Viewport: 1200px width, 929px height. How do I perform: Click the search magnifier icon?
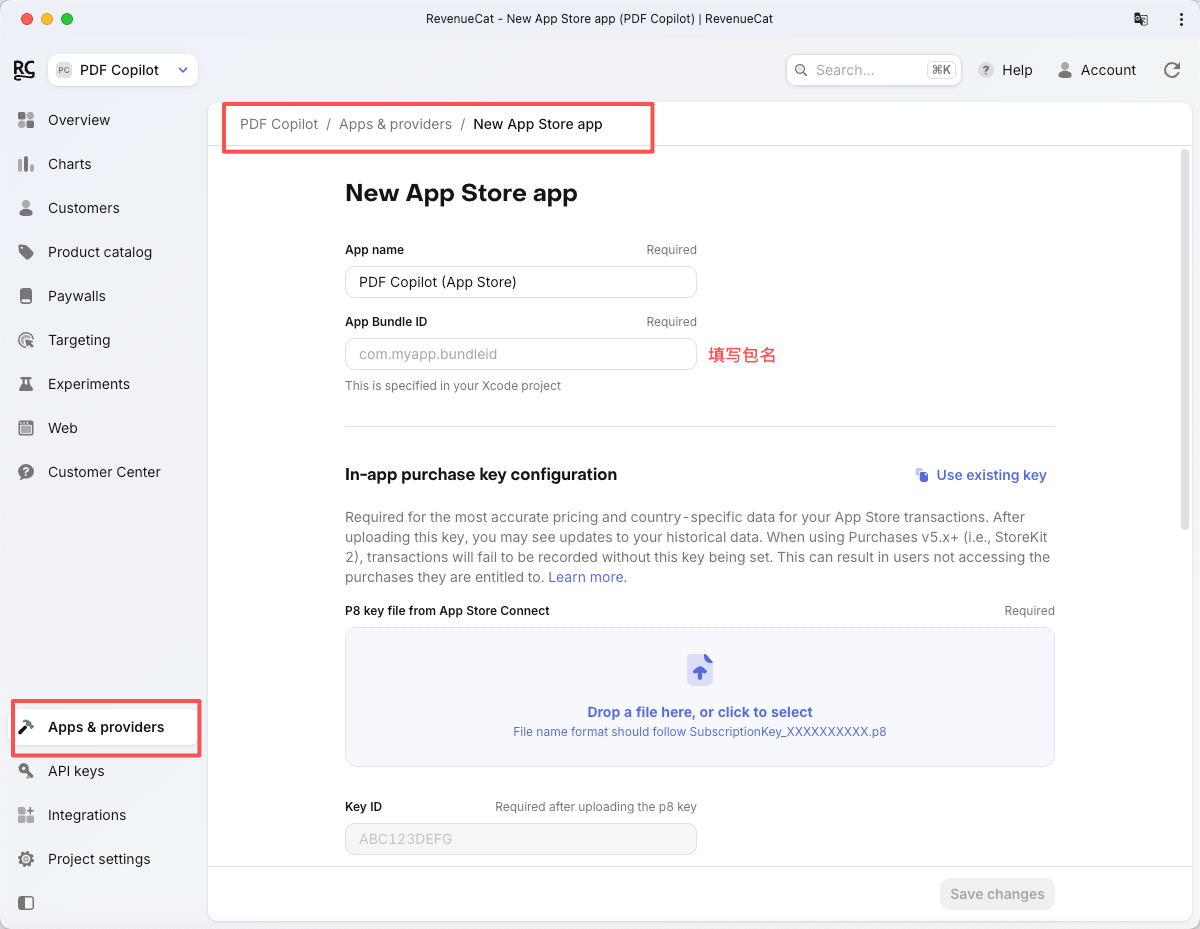pos(802,70)
